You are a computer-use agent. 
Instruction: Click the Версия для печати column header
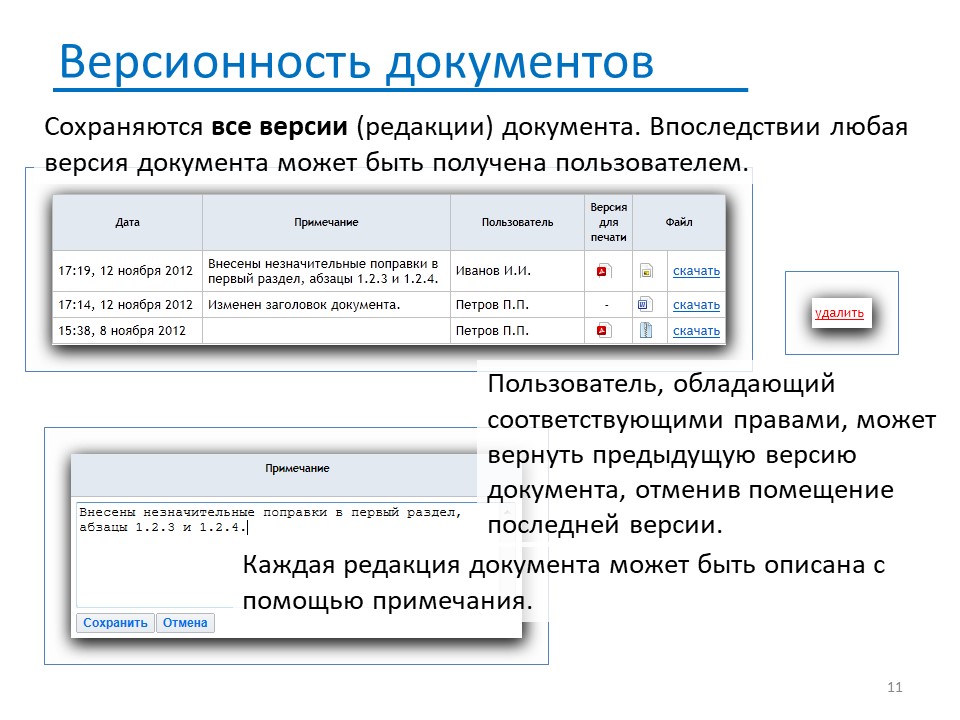coord(609,222)
